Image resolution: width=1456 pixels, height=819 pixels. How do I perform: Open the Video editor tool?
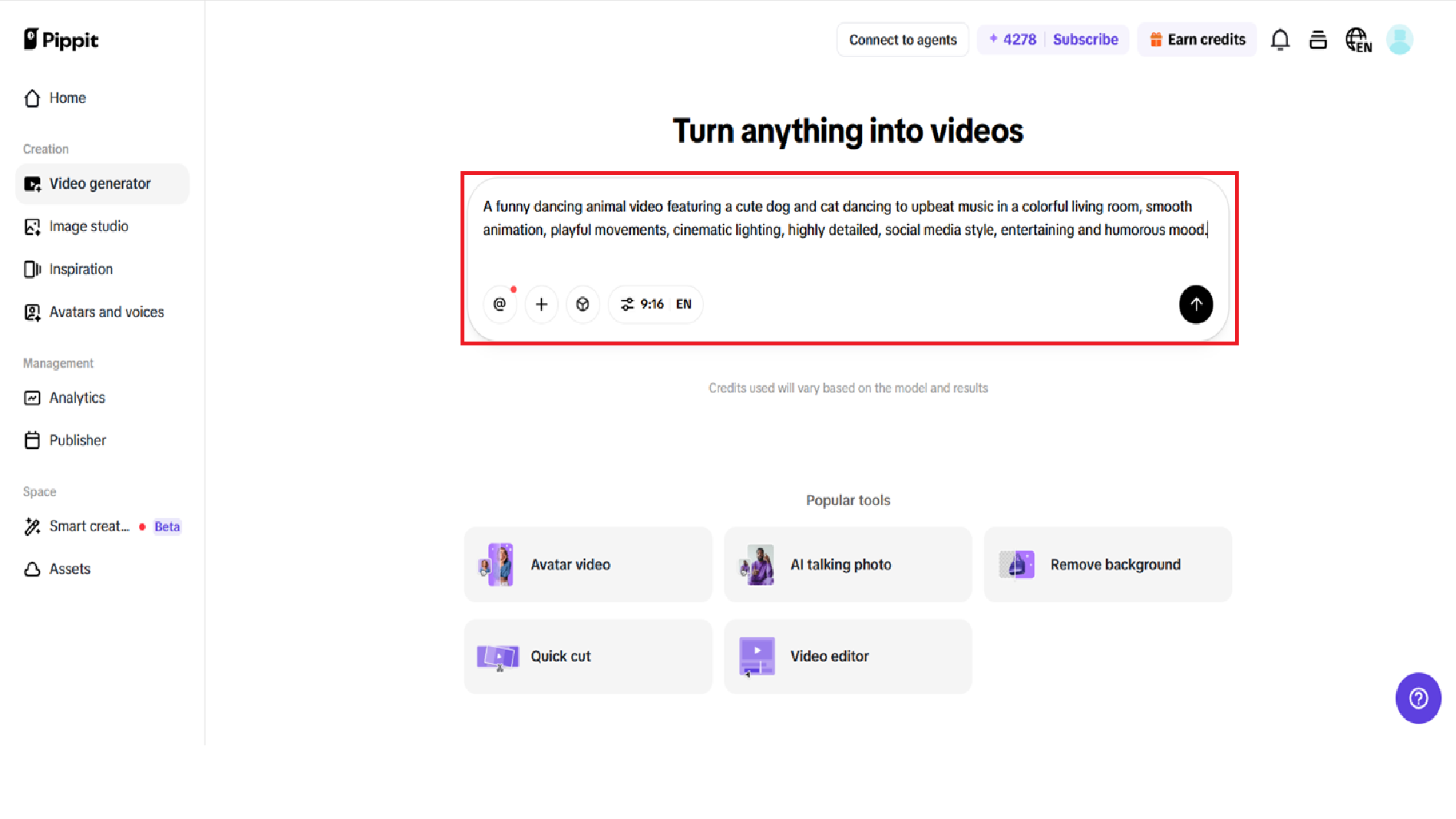[x=847, y=657]
